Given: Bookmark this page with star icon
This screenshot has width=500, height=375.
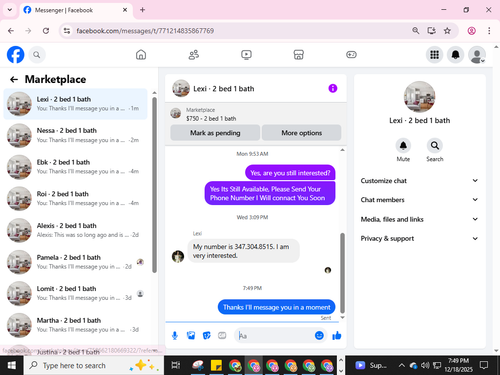Looking at the screenshot, I should pos(447,31).
